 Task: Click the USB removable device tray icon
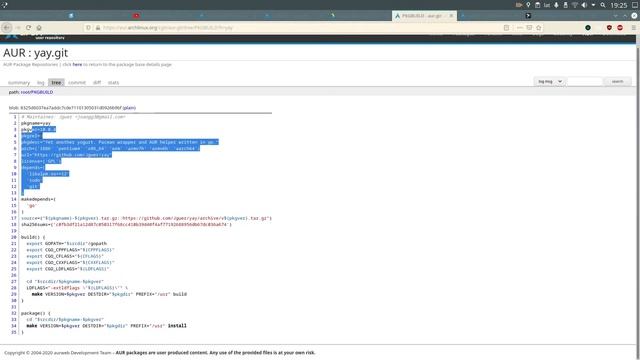pos(565,5)
